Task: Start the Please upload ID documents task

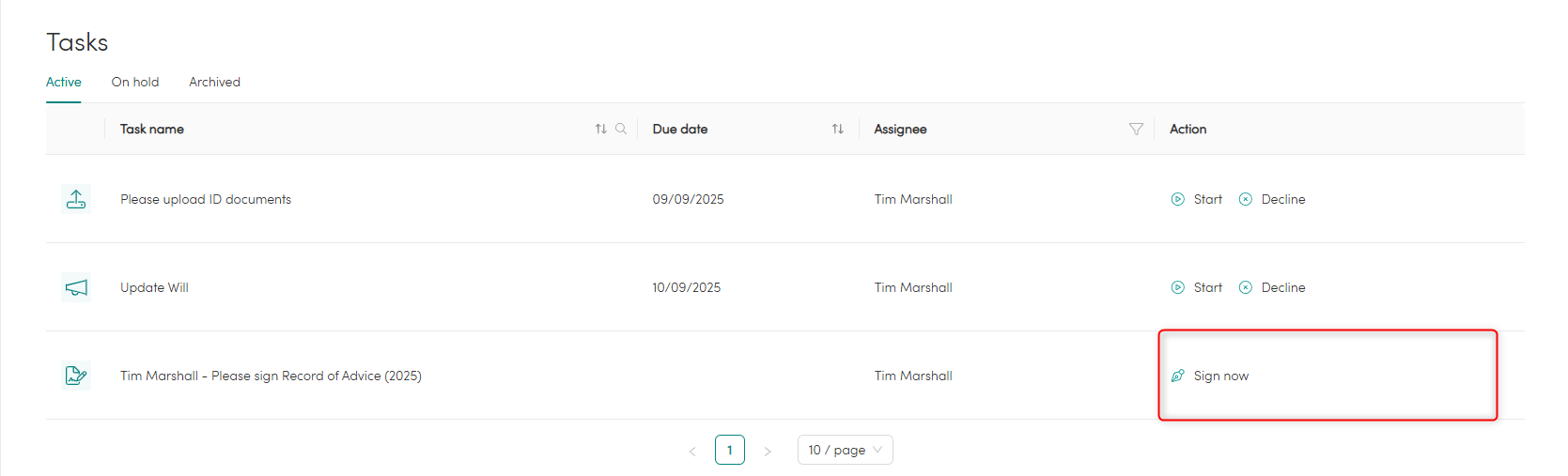Action: click(1197, 199)
